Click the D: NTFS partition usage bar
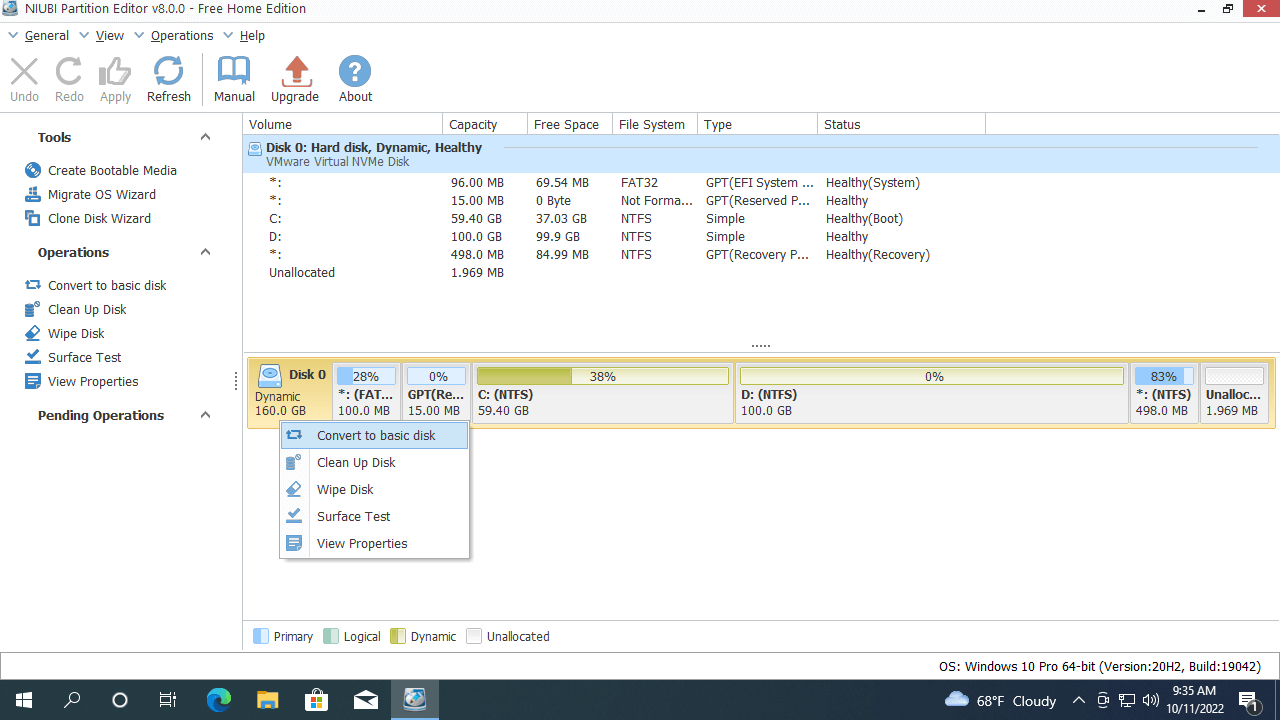 click(x=931, y=376)
